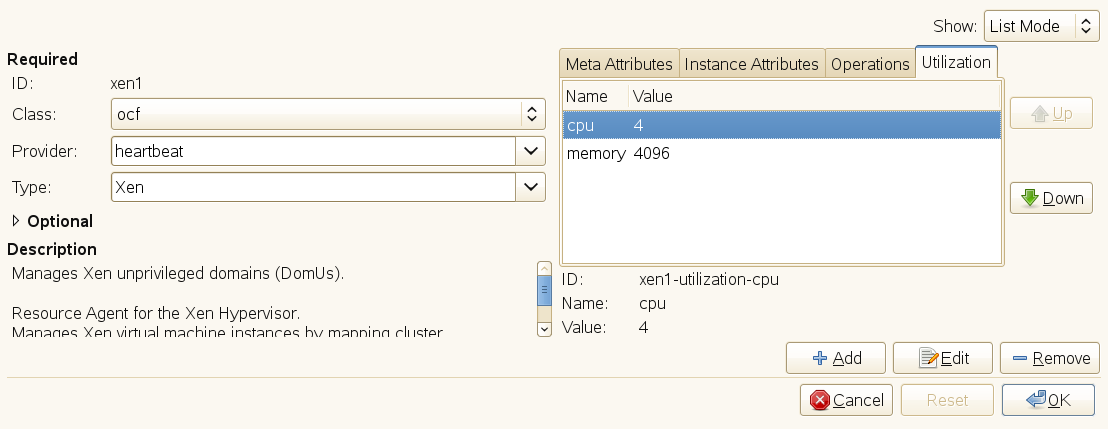1108x429 pixels.
Task: Click the Value column header
Action: (653, 96)
